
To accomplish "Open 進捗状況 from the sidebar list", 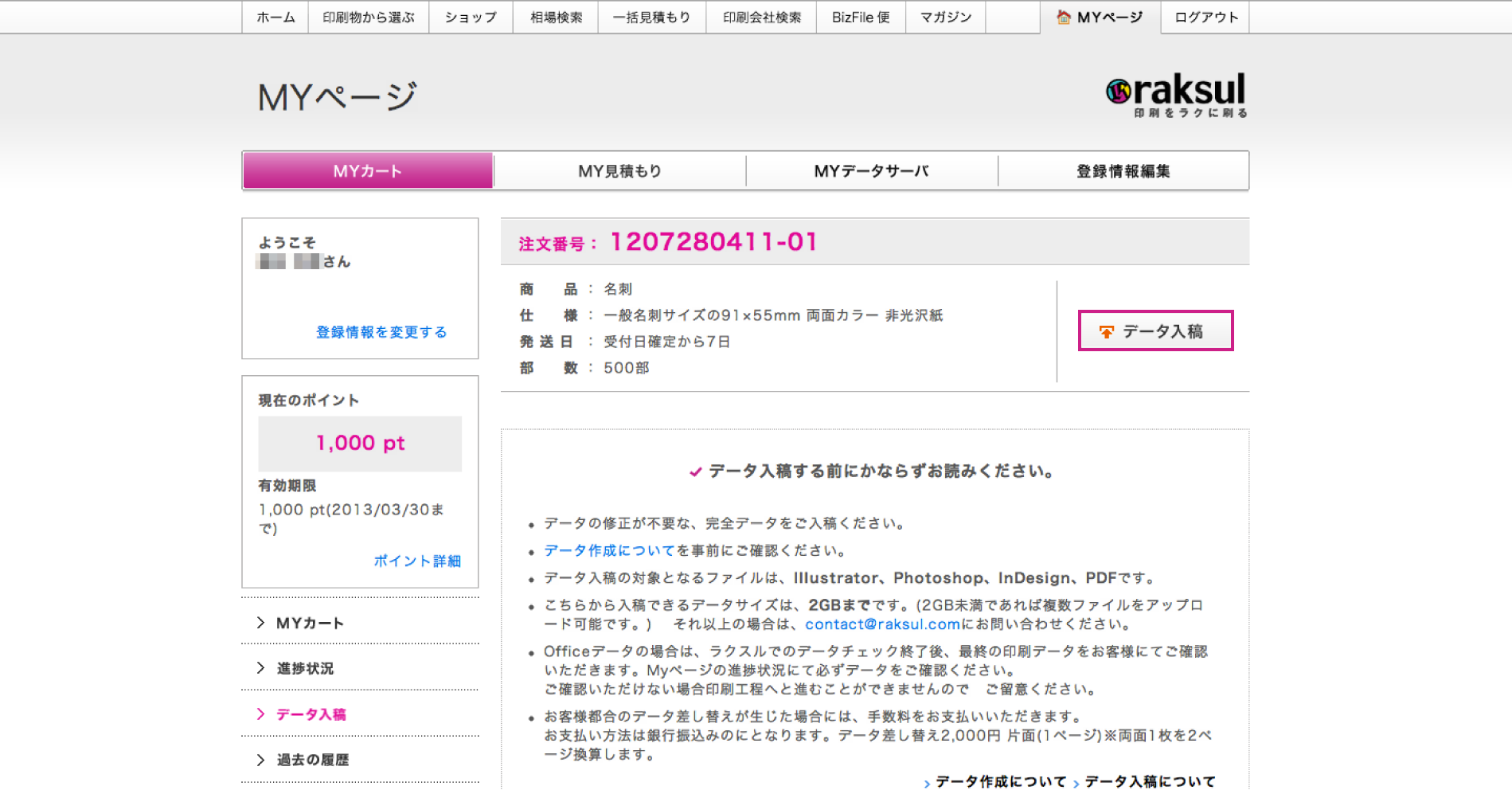I will 305,668.
